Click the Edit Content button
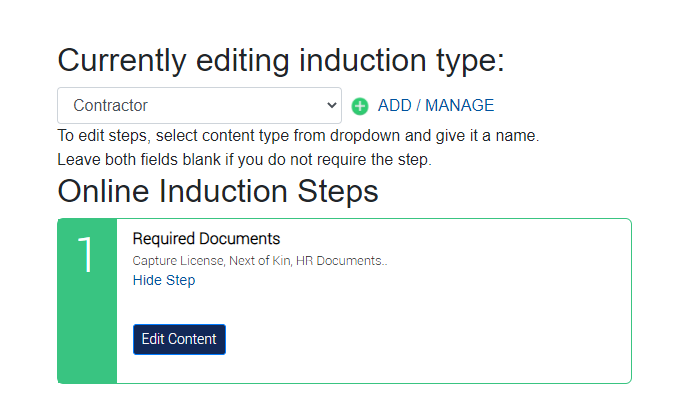This screenshot has height=393, width=694. pos(179,339)
